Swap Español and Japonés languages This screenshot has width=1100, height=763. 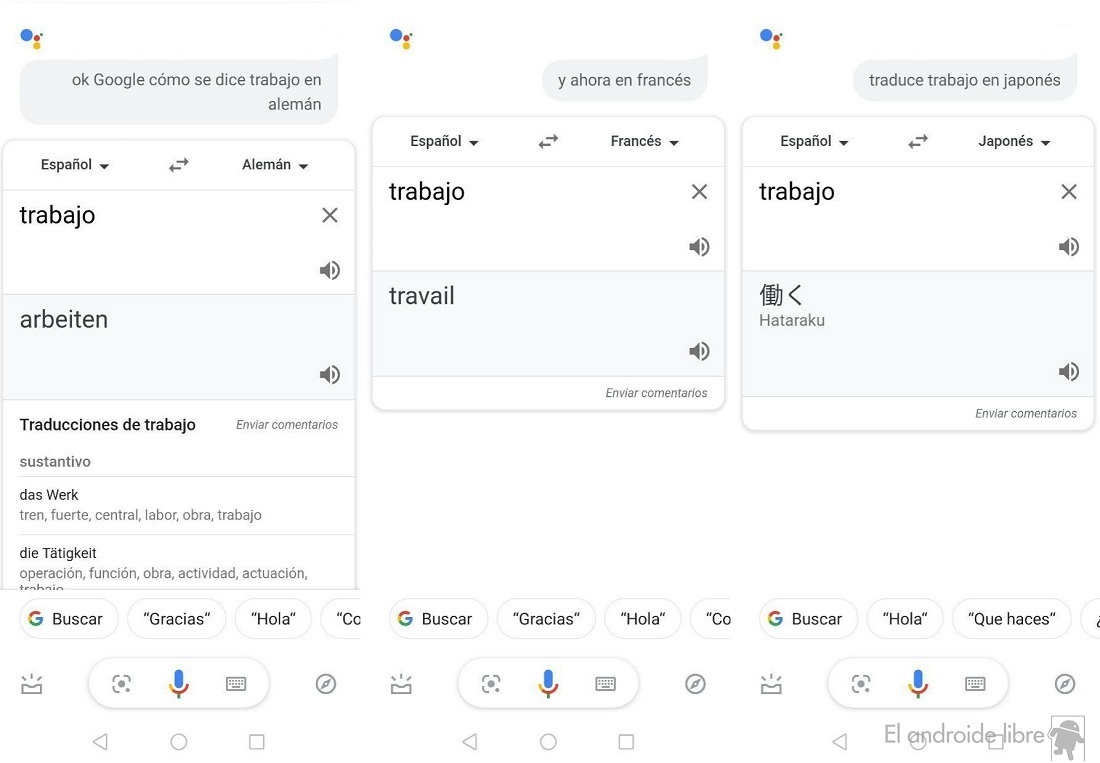[918, 142]
